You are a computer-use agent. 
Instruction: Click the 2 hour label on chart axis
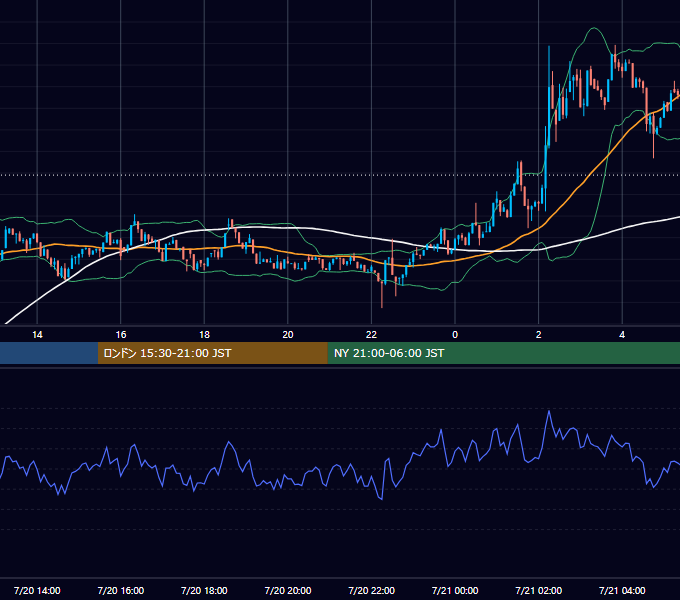pos(539,335)
